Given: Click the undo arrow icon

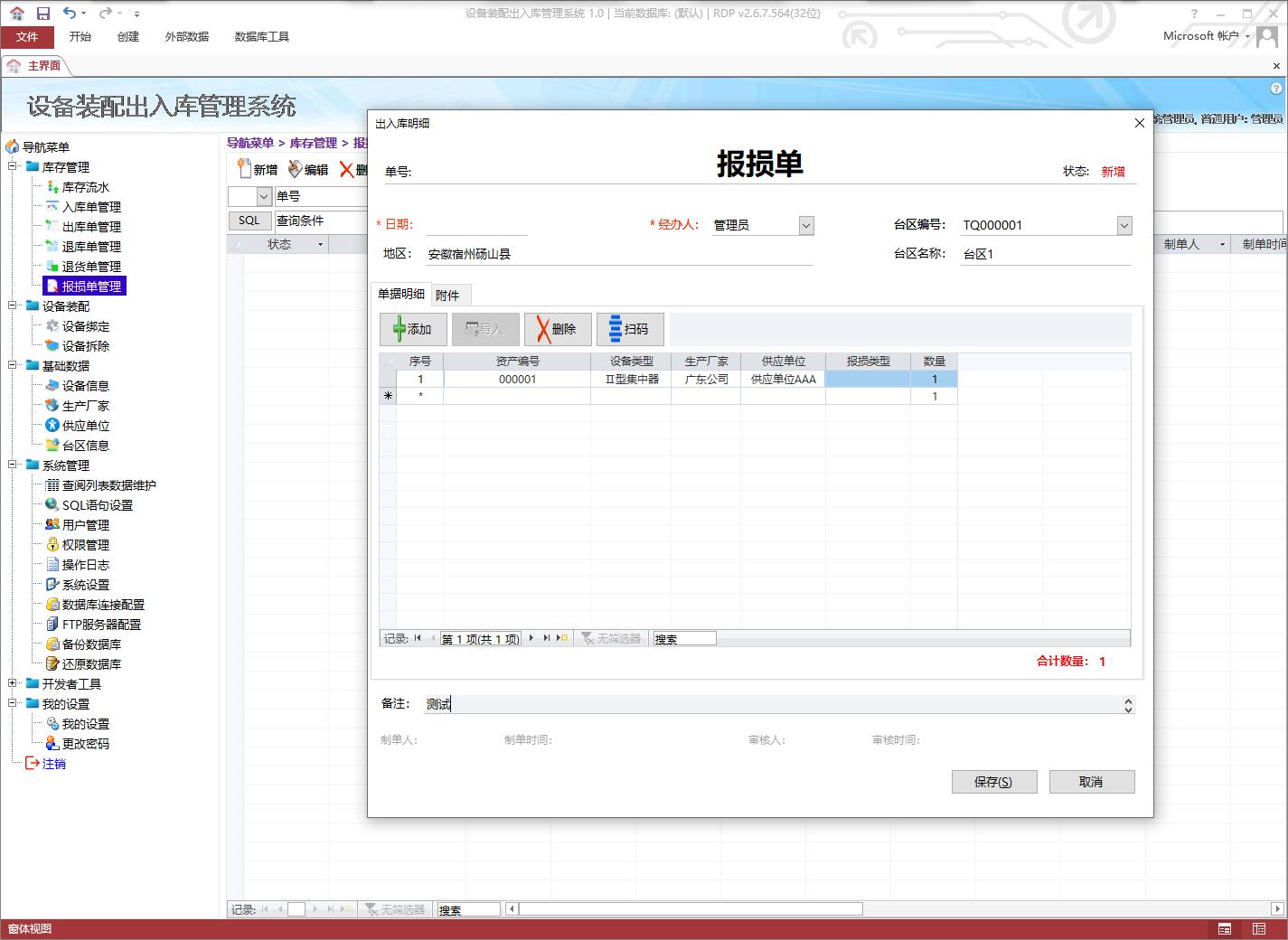Looking at the screenshot, I should [70, 13].
